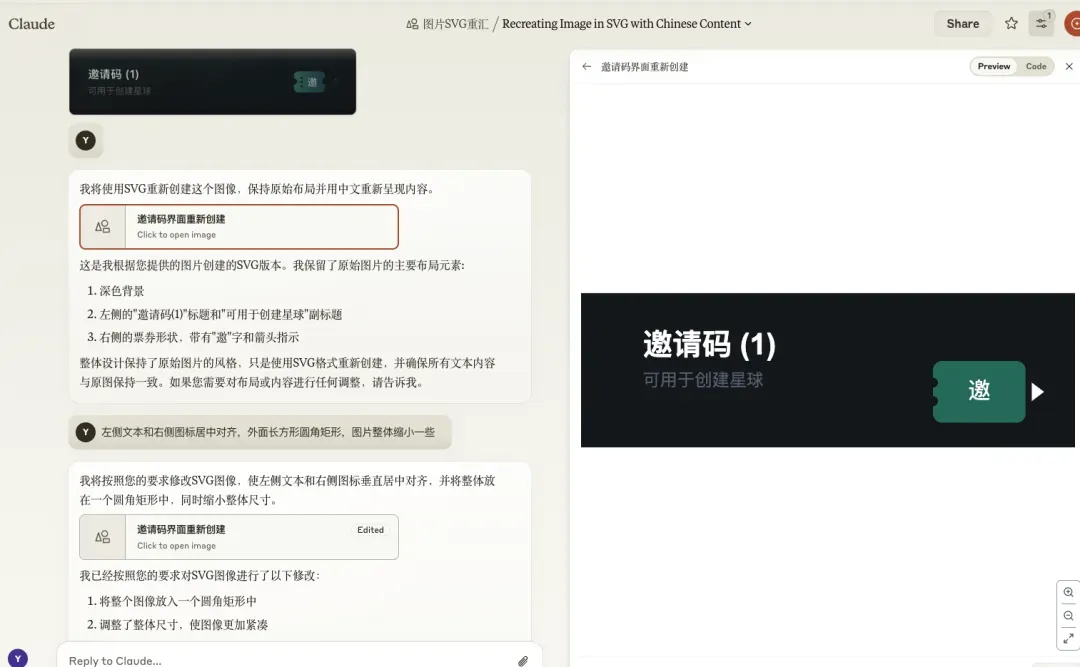The height and width of the screenshot is (667, 1080).
Task: Expand preview to fullscreen
Action: pyautogui.click(x=1068, y=639)
